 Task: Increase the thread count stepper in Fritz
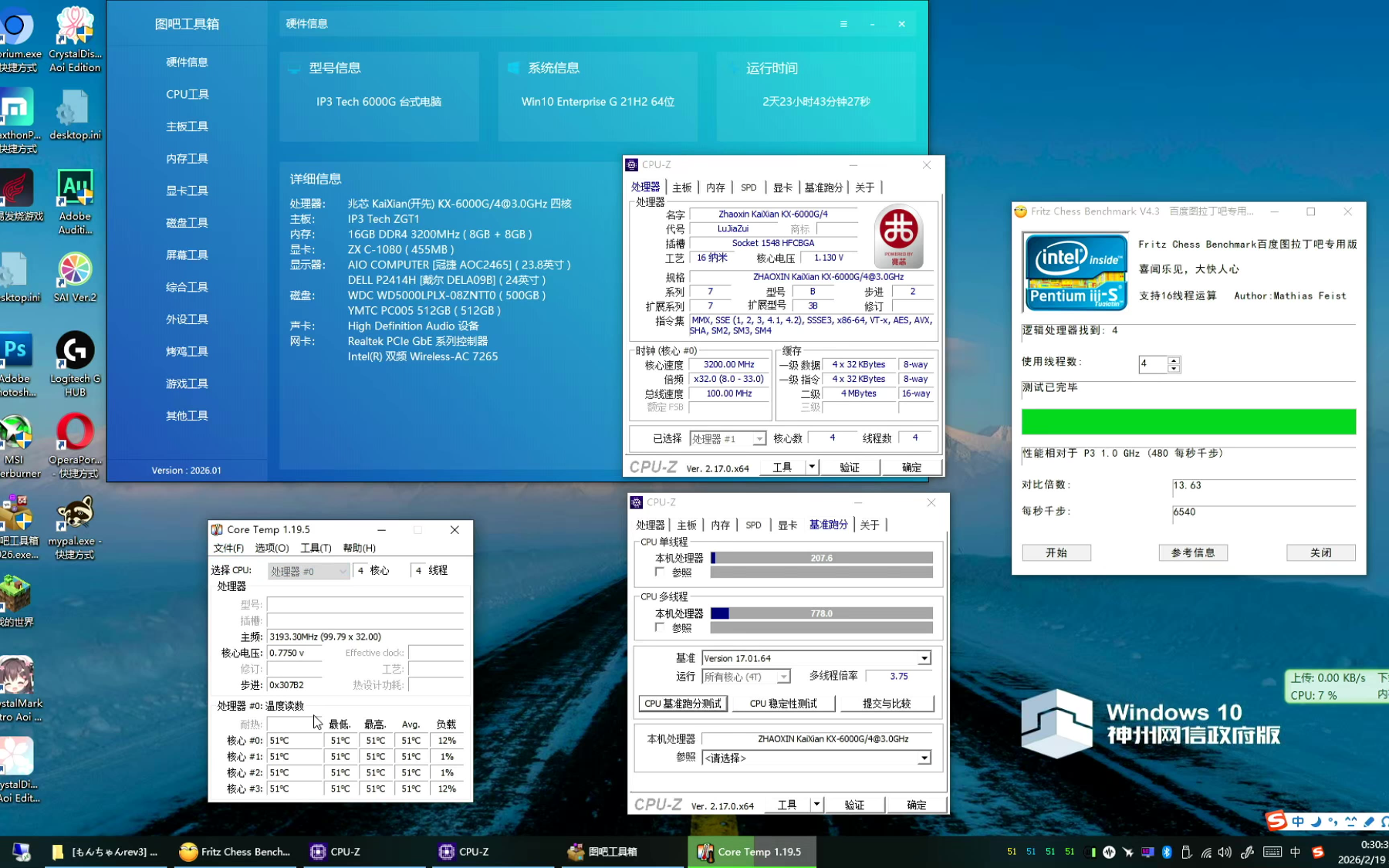(1174, 360)
